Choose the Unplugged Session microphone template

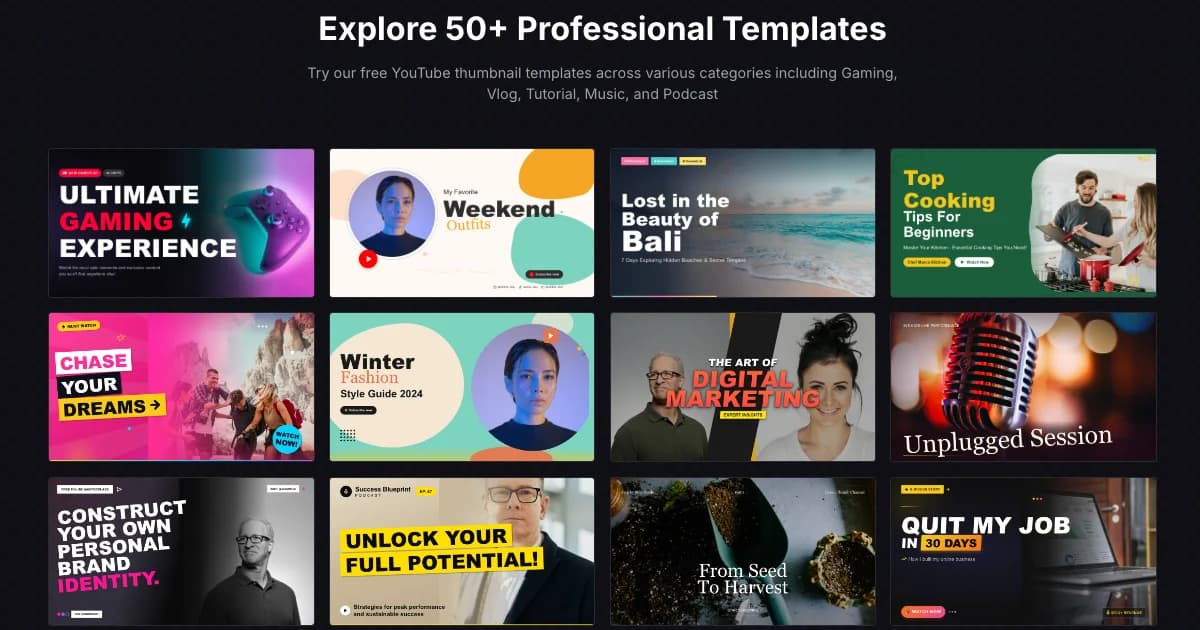pyautogui.click(x=1024, y=387)
